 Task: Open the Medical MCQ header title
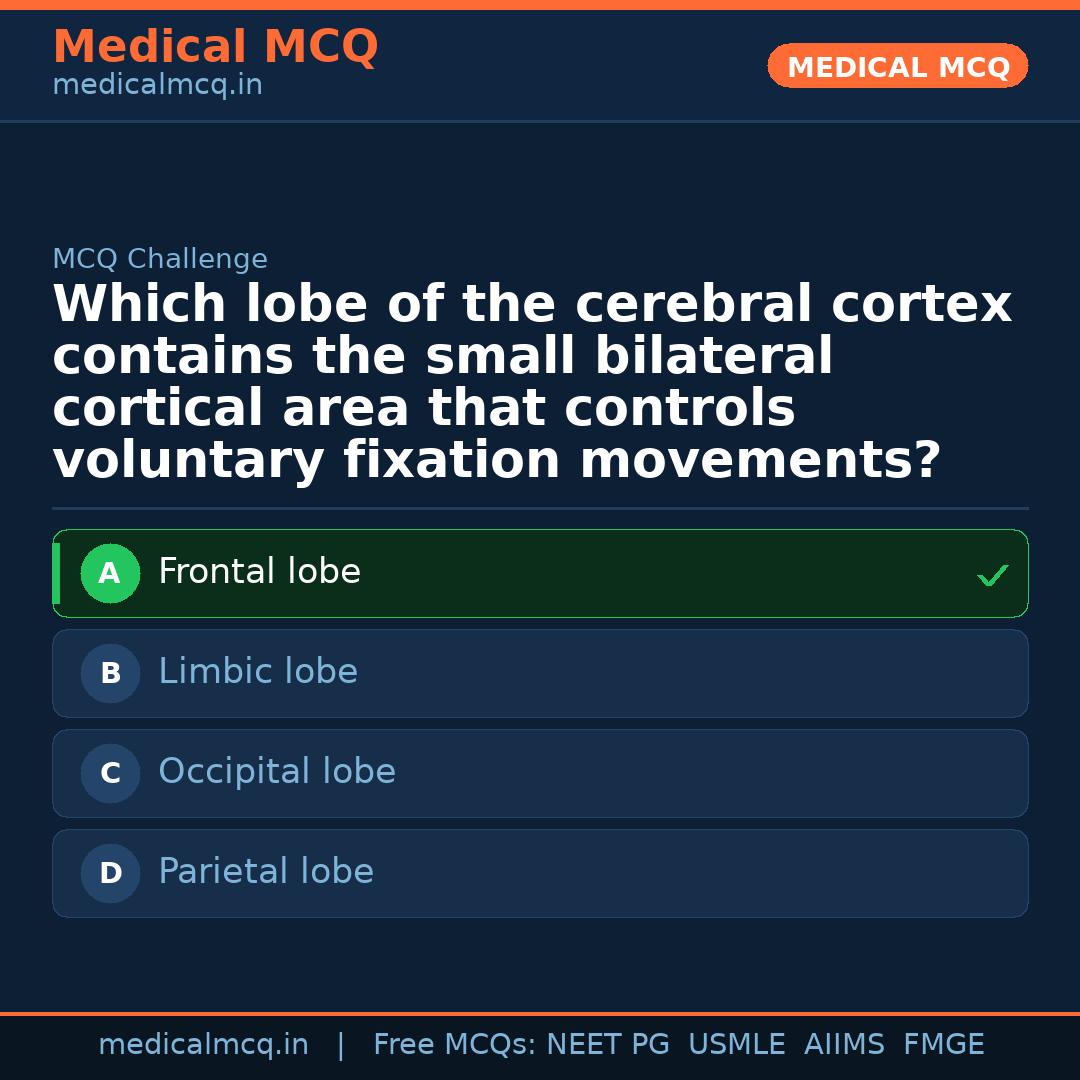pyautogui.click(x=215, y=47)
